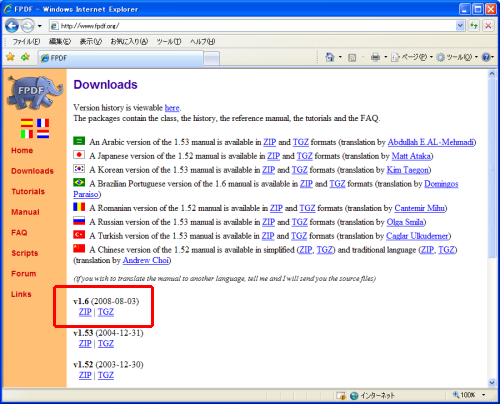Click the Home page house icon
Image resolution: width=500 pixels, height=404 pixels.
pos(330,57)
